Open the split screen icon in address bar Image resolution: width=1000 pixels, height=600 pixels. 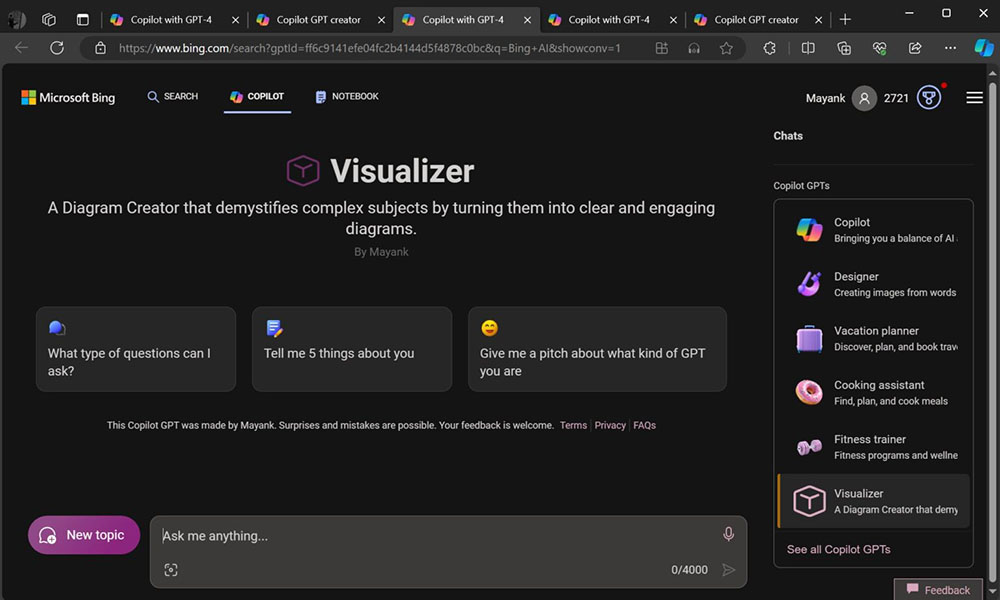(661, 48)
